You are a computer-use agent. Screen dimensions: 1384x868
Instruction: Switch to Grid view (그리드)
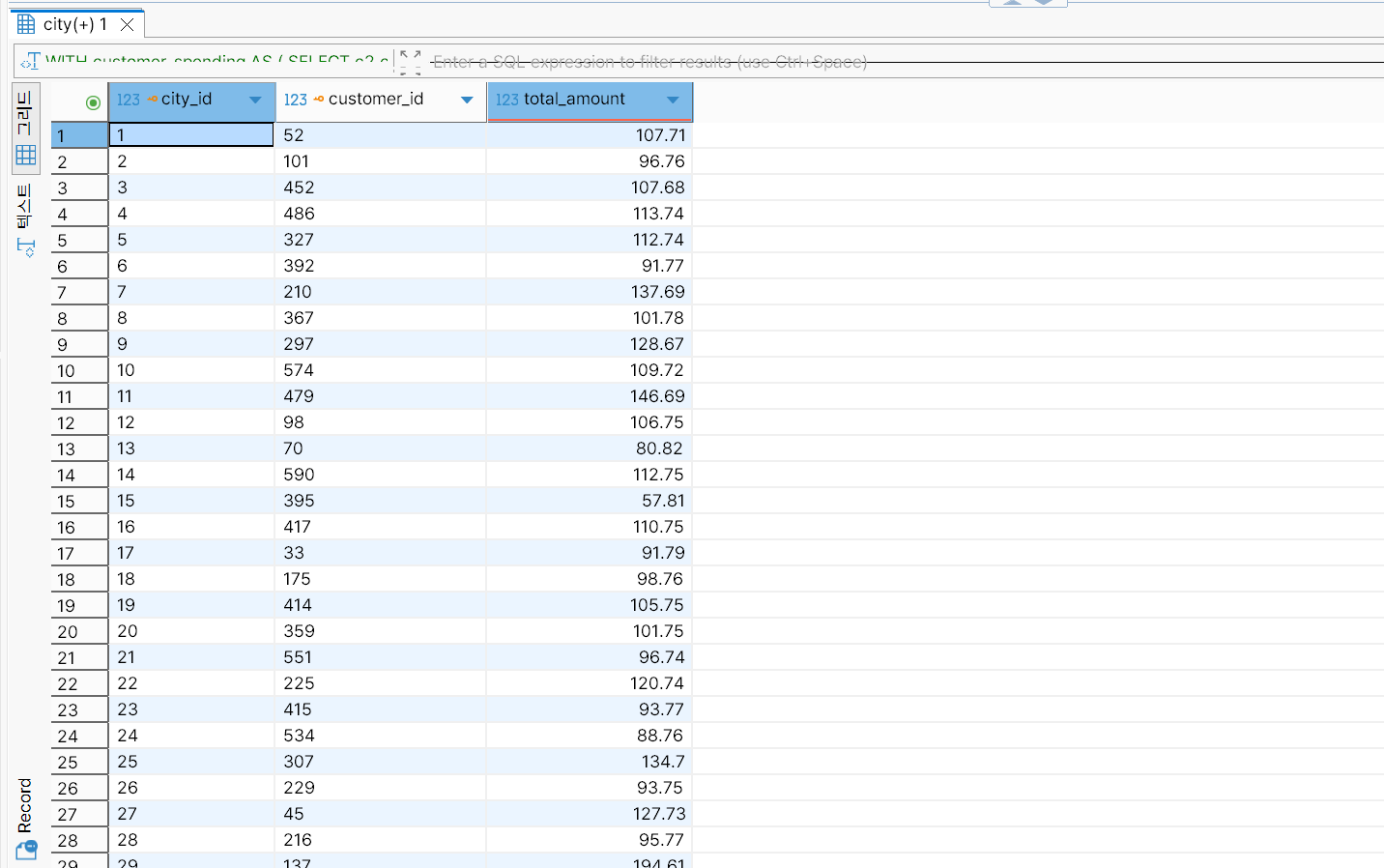coord(25,128)
